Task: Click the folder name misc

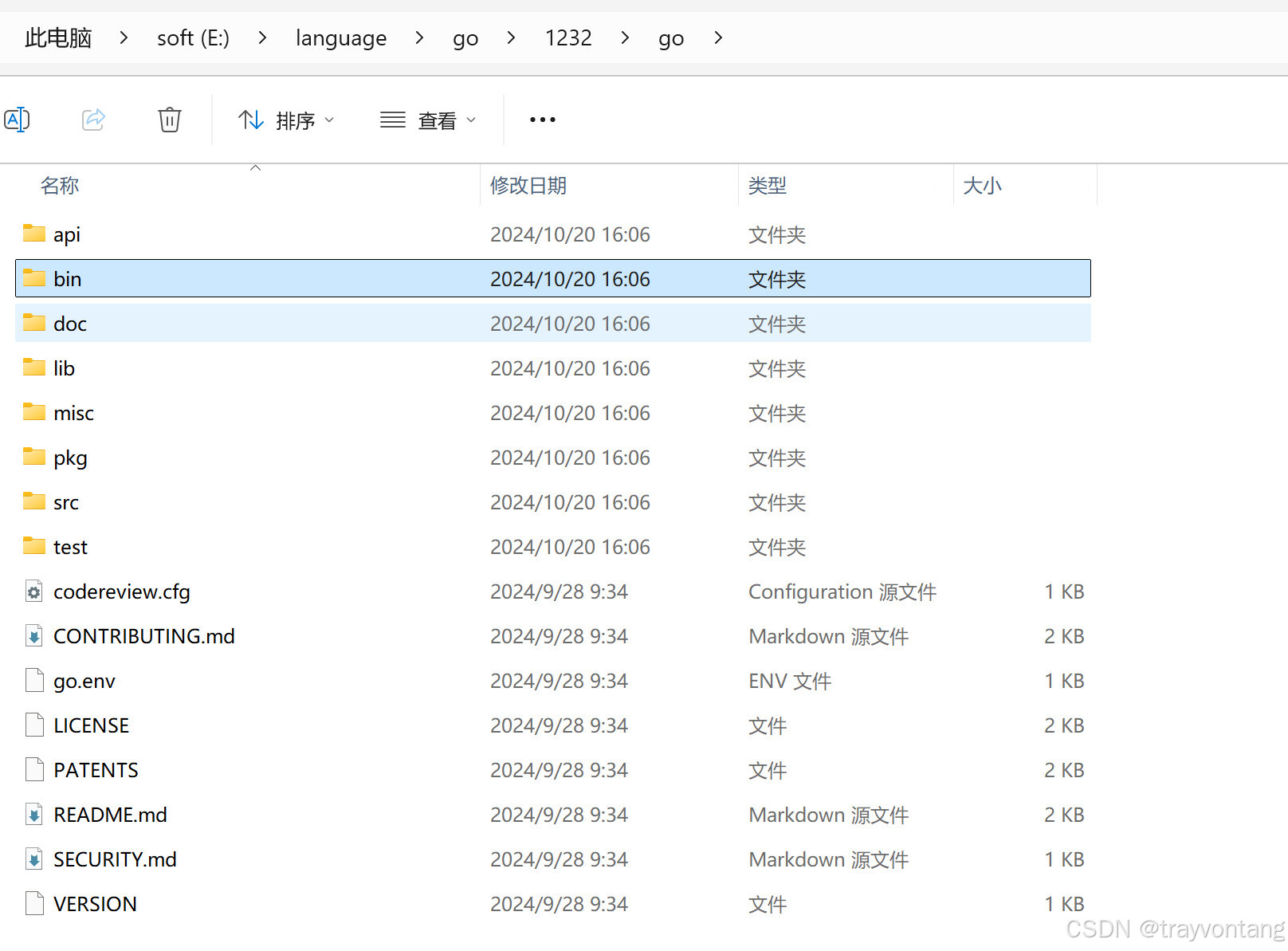Action: 73,413
